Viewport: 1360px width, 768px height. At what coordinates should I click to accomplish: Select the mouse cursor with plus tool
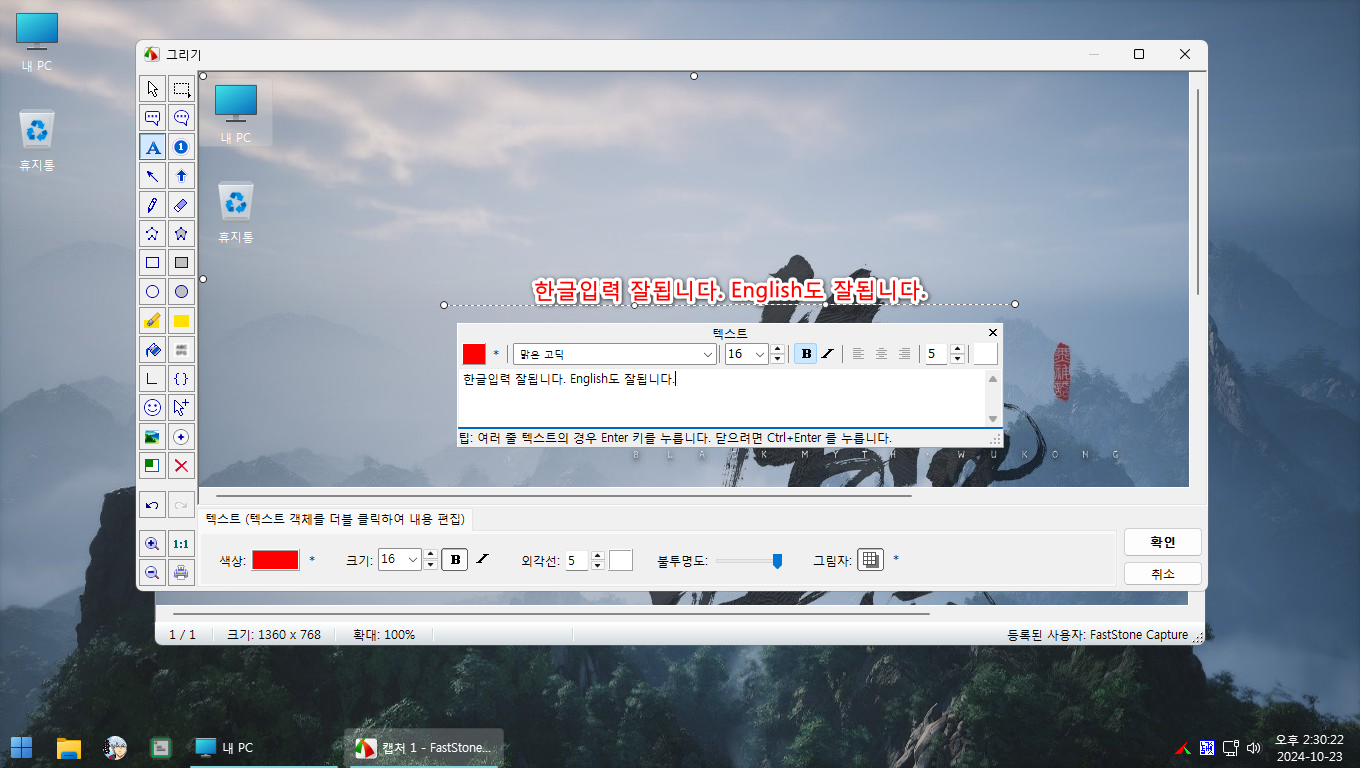pos(181,408)
